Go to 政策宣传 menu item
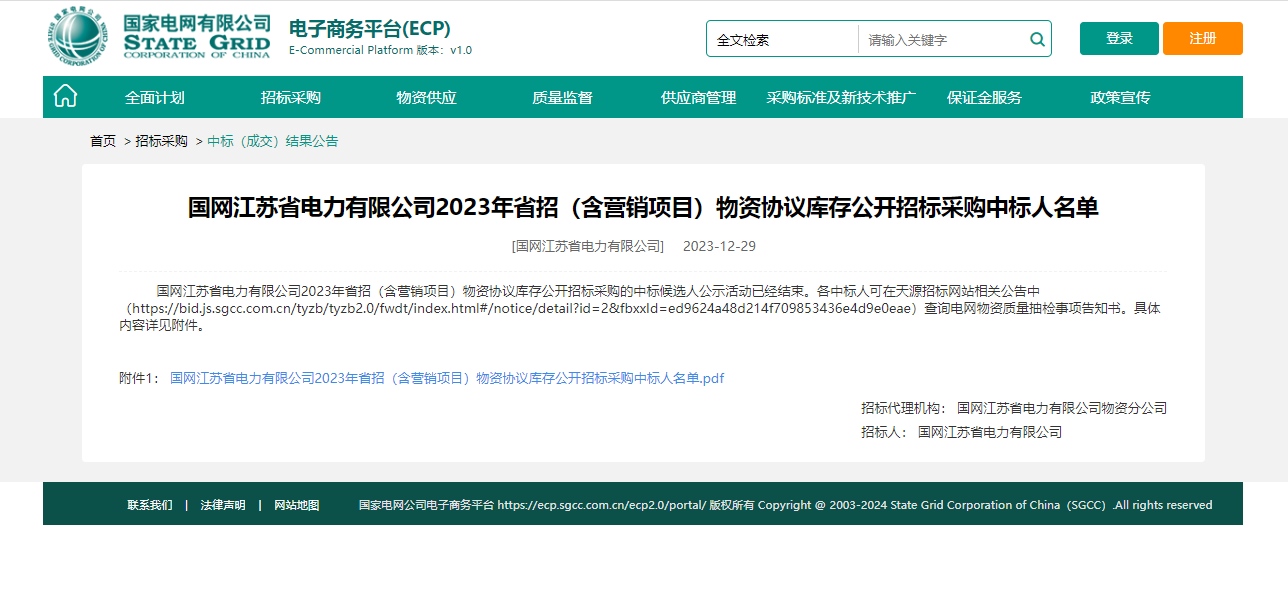Viewport: 1288px width, 592px height. 1120,97
